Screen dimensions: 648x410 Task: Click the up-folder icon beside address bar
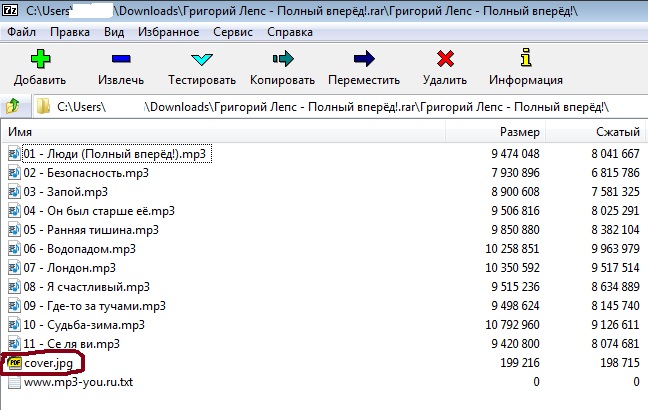[x=14, y=106]
